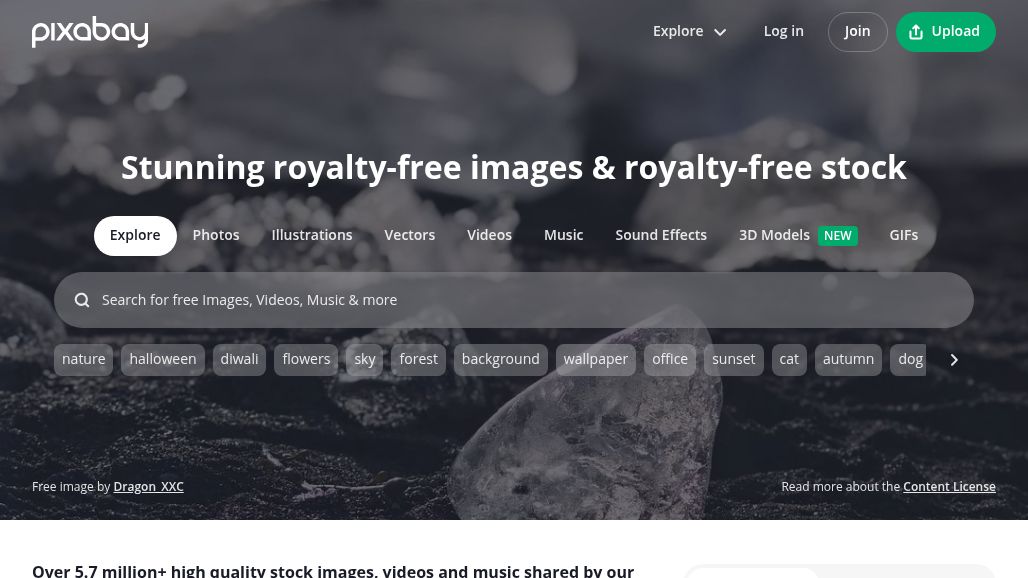Open the Sound Effects tab

tap(661, 235)
